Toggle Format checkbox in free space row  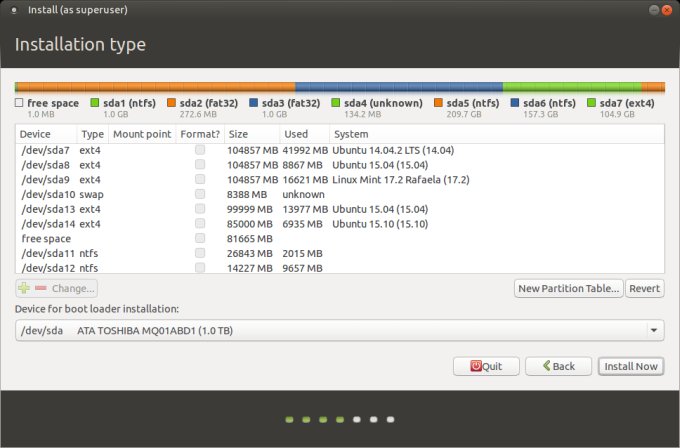pyautogui.click(x=200, y=239)
